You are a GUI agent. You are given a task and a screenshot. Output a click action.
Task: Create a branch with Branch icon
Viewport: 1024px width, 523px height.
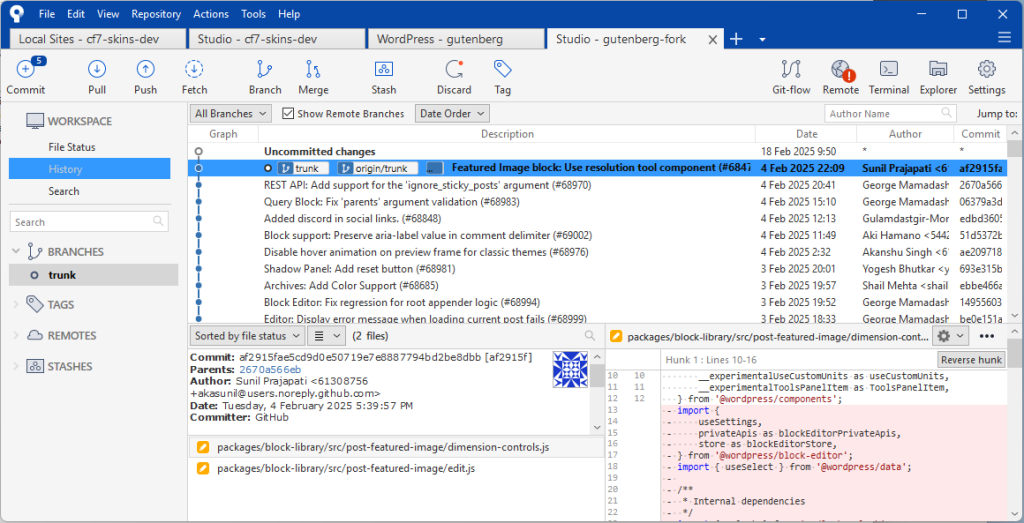click(265, 70)
